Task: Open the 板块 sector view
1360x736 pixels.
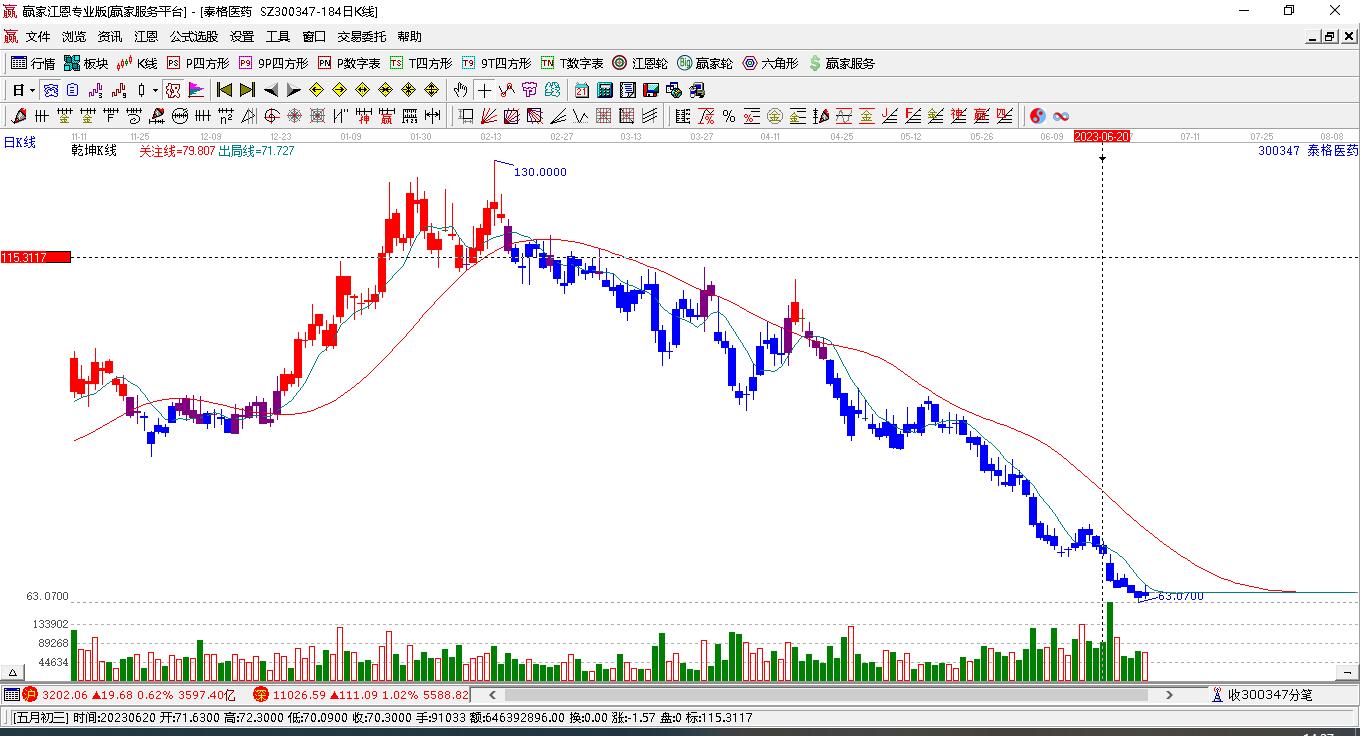Action: [86, 63]
